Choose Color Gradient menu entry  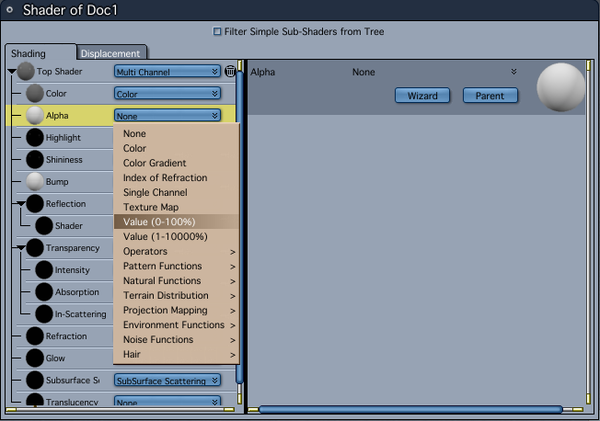pyautogui.click(x=176, y=163)
